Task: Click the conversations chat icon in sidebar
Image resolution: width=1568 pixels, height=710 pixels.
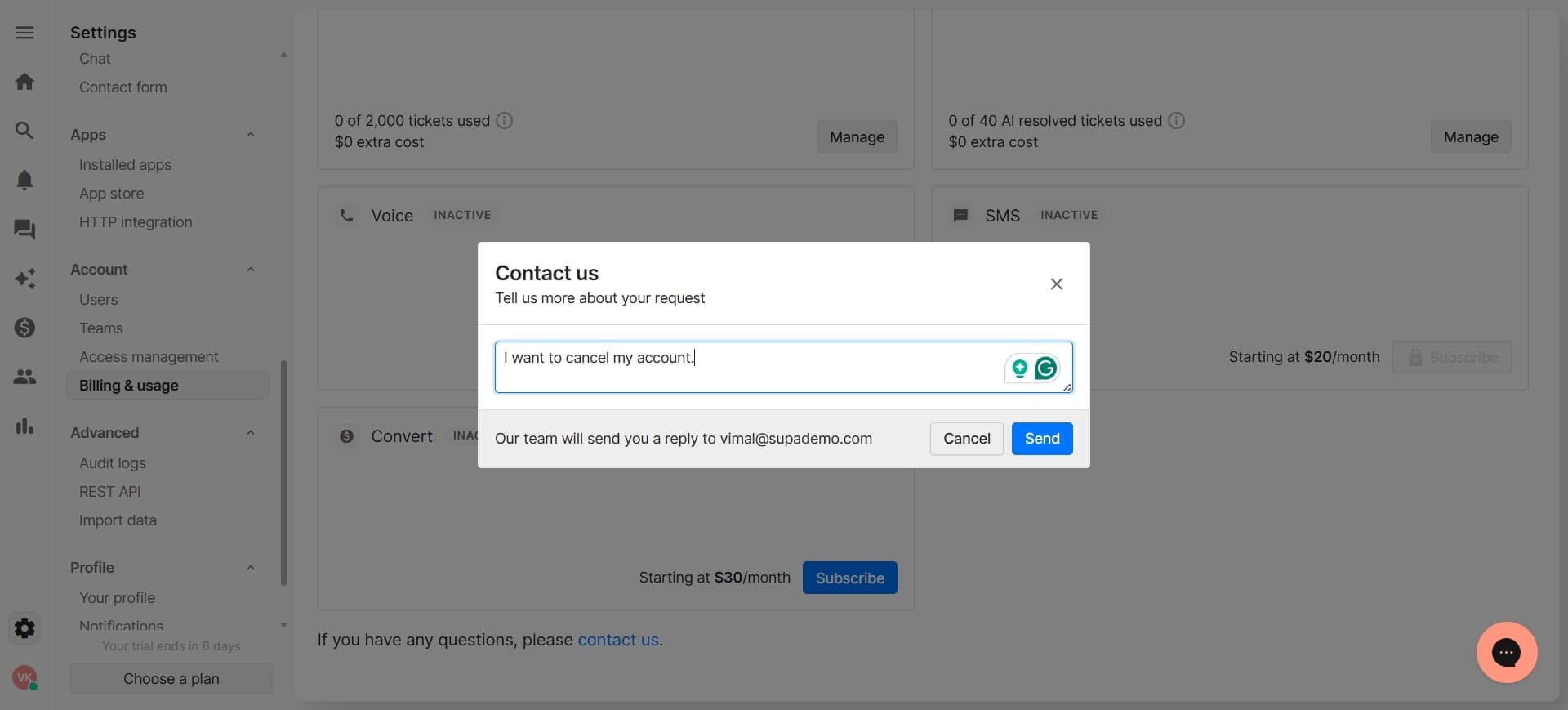Action: [x=24, y=230]
